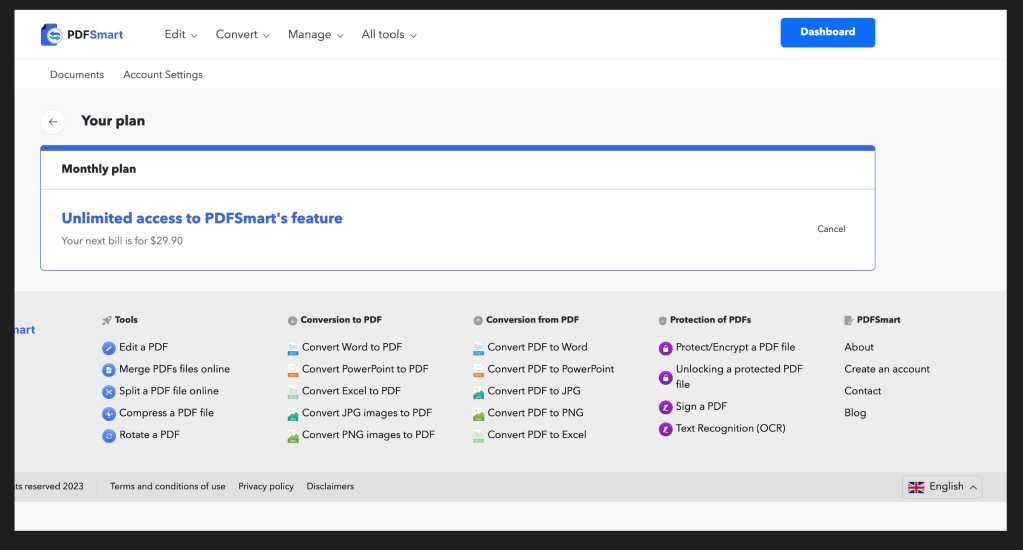This screenshot has width=1023, height=550.
Task: Open Convert JPG images to PDF link
Action: tap(367, 412)
